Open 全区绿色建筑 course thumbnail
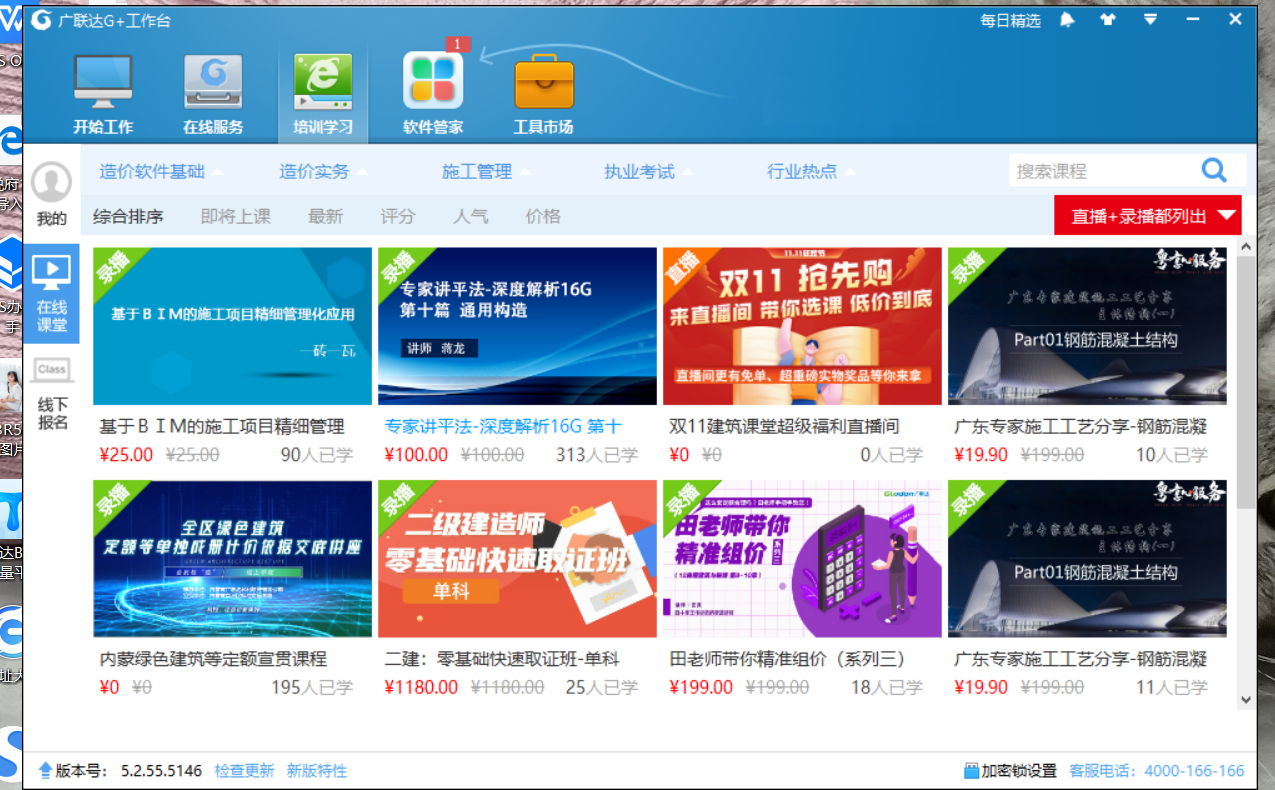Image resolution: width=1275 pixels, height=790 pixels. pyautogui.click(x=232, y=559)
